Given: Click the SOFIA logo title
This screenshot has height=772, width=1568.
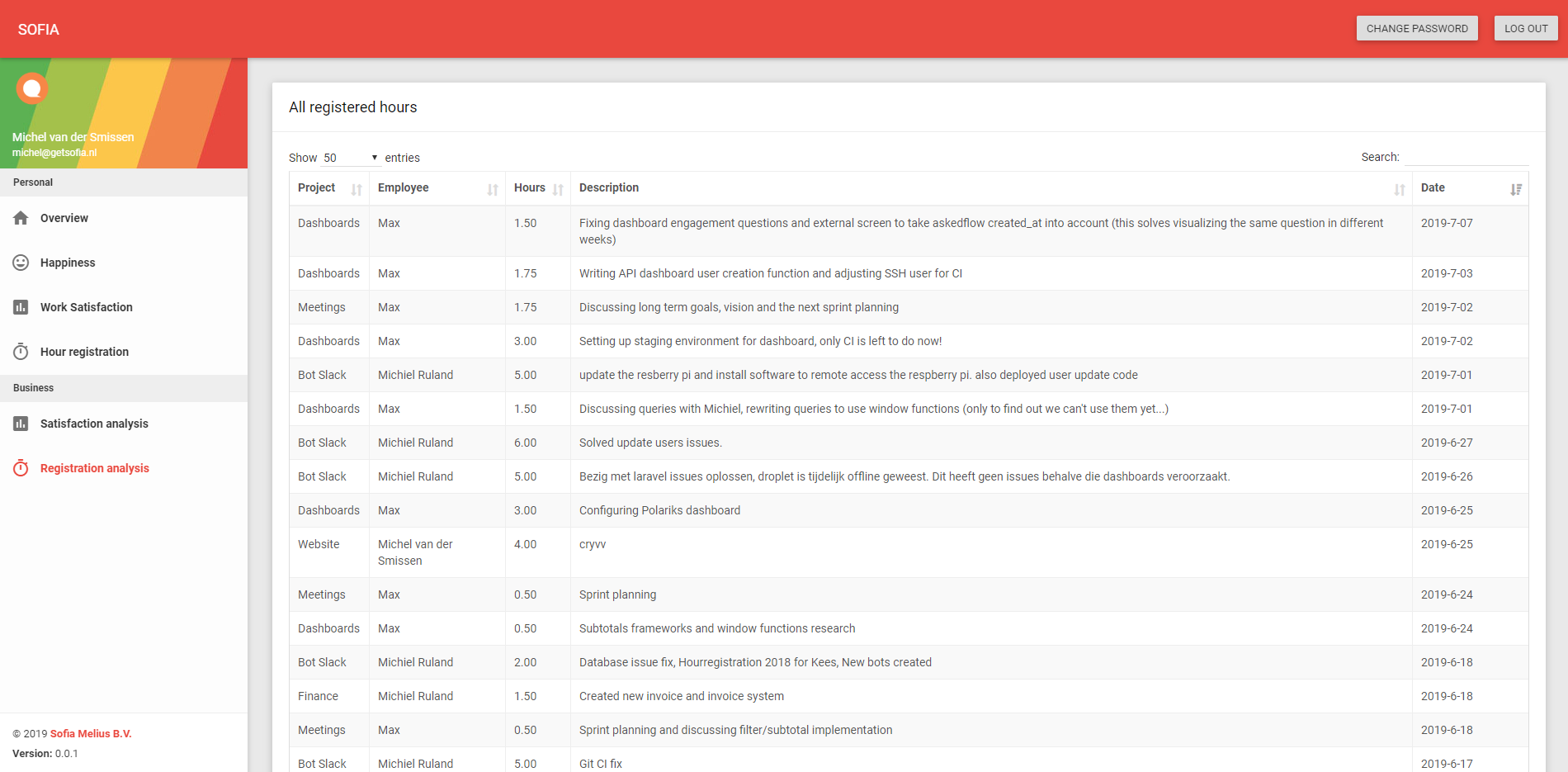Looking at the screenshot, I should 39,30.
